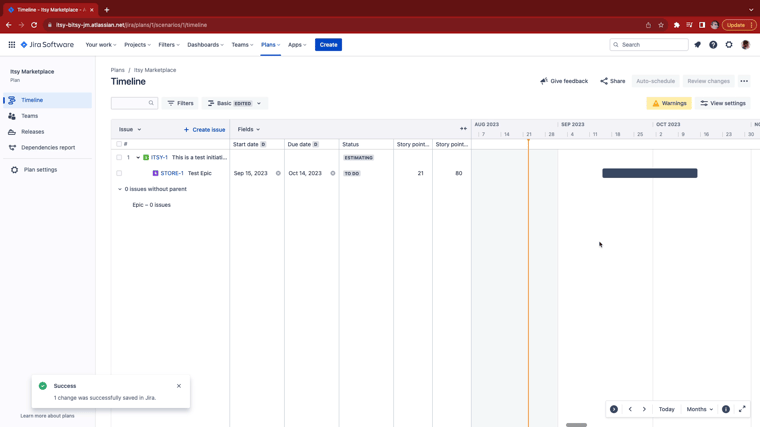
Task: Toggle fullscreen timeline view icon
Action: (x=742, y=409)
